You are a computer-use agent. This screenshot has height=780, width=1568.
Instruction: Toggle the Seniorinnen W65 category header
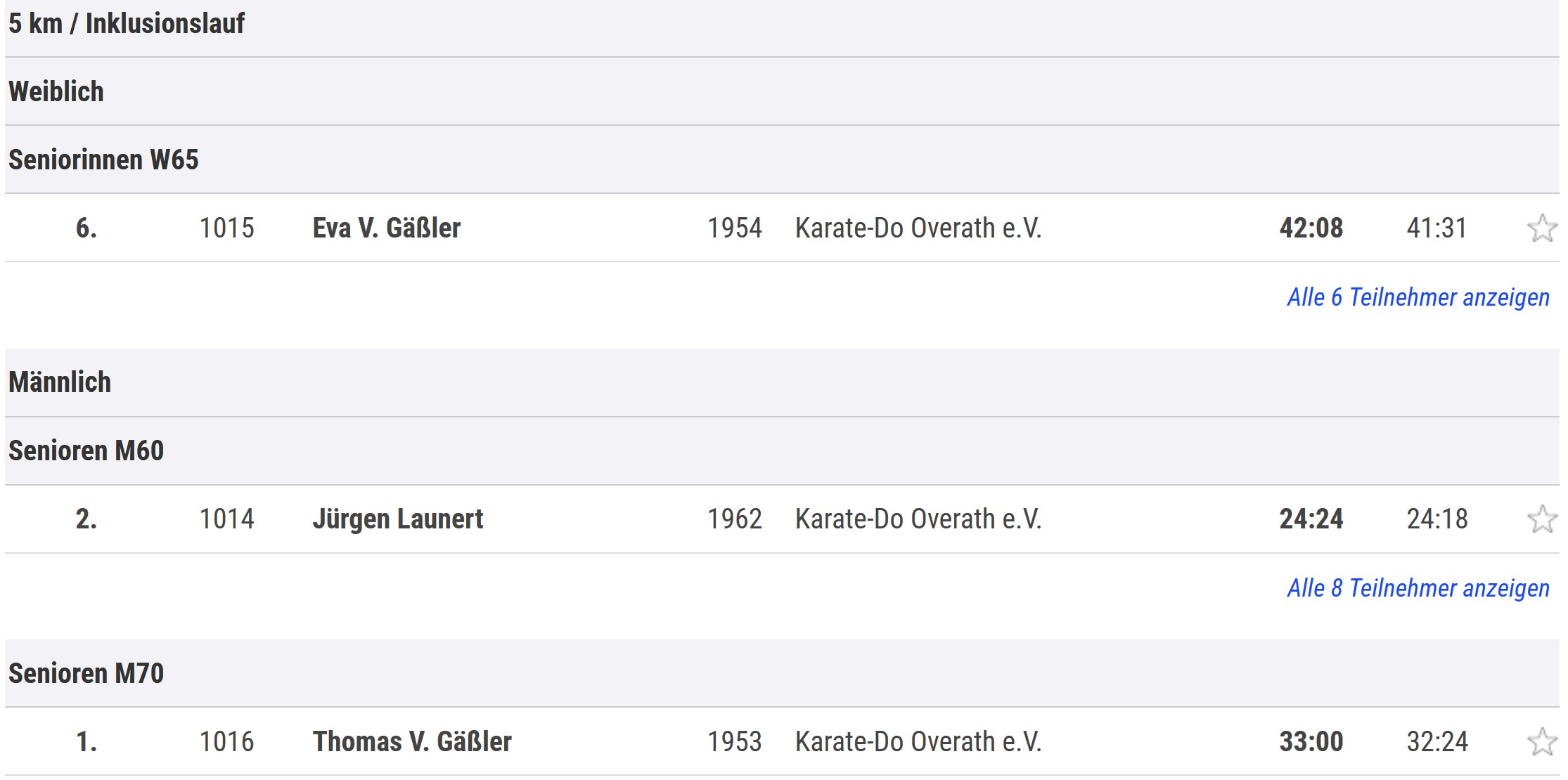pyautogui.click(x=103, y=160)
